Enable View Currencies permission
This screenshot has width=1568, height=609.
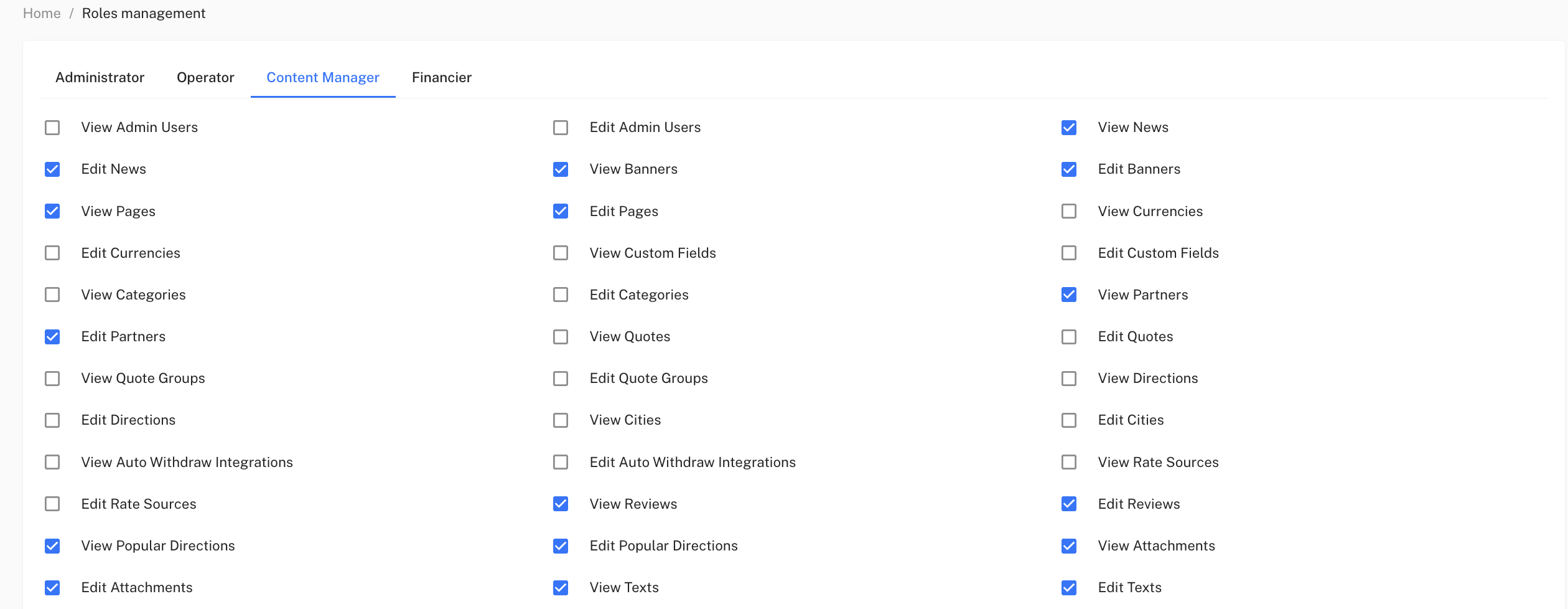(x=1069, y=211)
